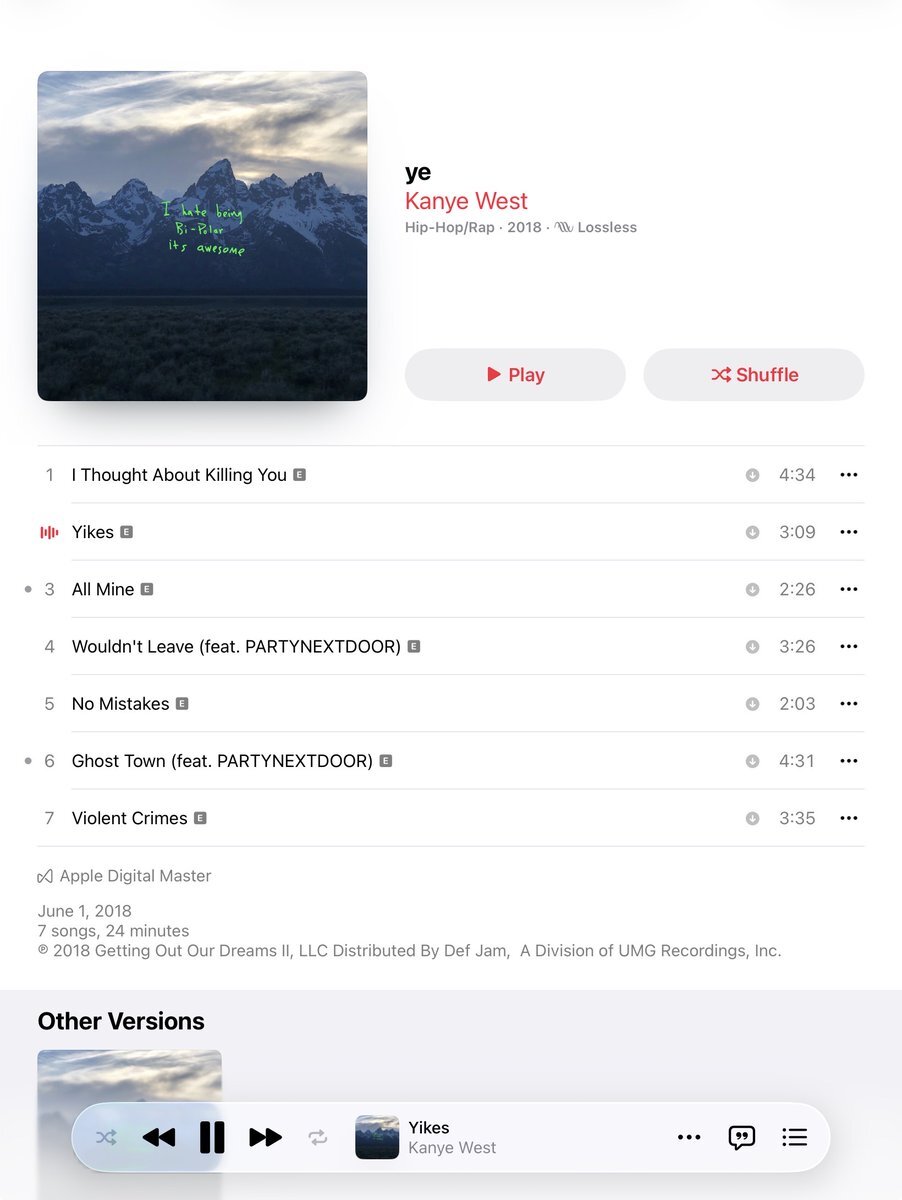
Task: Play the album with the Play button
Action: coord(515,375)
